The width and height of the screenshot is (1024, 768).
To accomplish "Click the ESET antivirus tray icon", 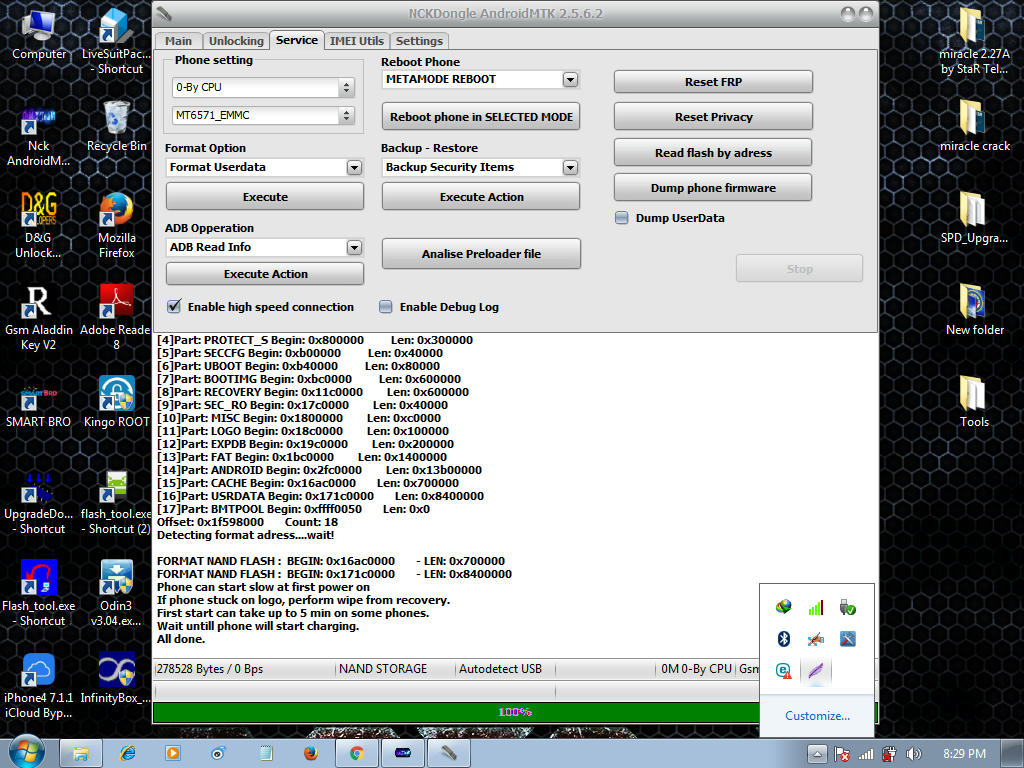I will 784,671.
